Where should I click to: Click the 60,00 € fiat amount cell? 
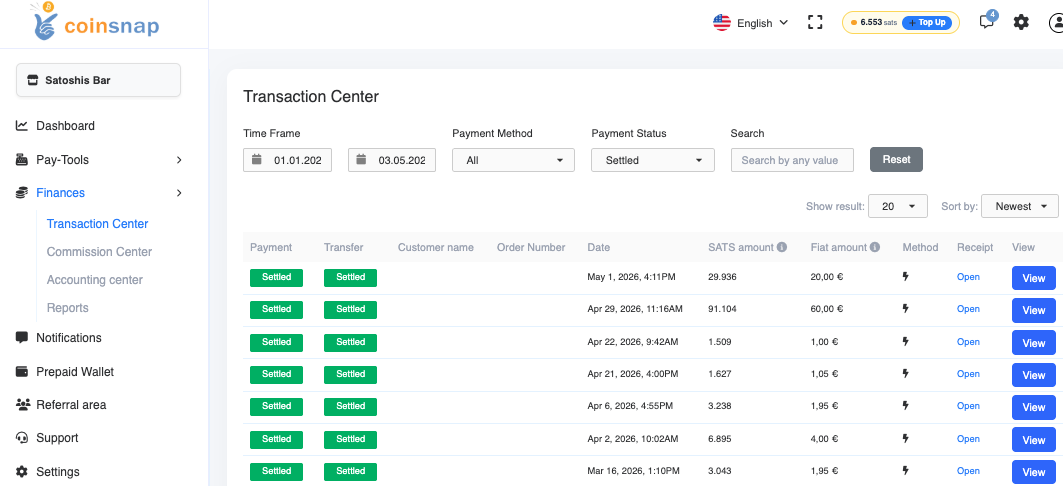[x=827, y=309]
